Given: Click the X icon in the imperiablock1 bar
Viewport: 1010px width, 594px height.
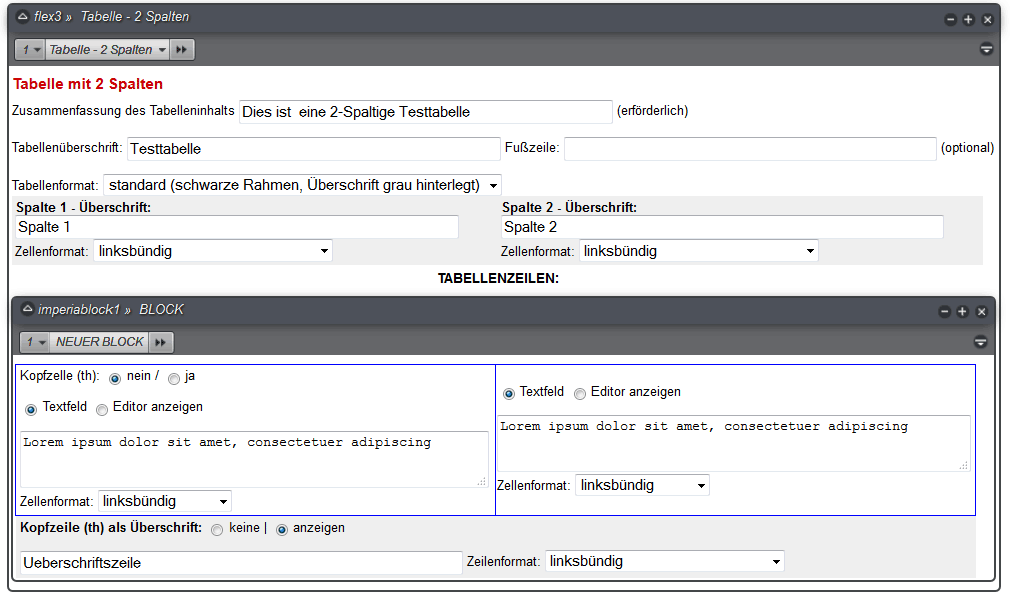Looking at the screenshot, I should [x=982, y=312].
